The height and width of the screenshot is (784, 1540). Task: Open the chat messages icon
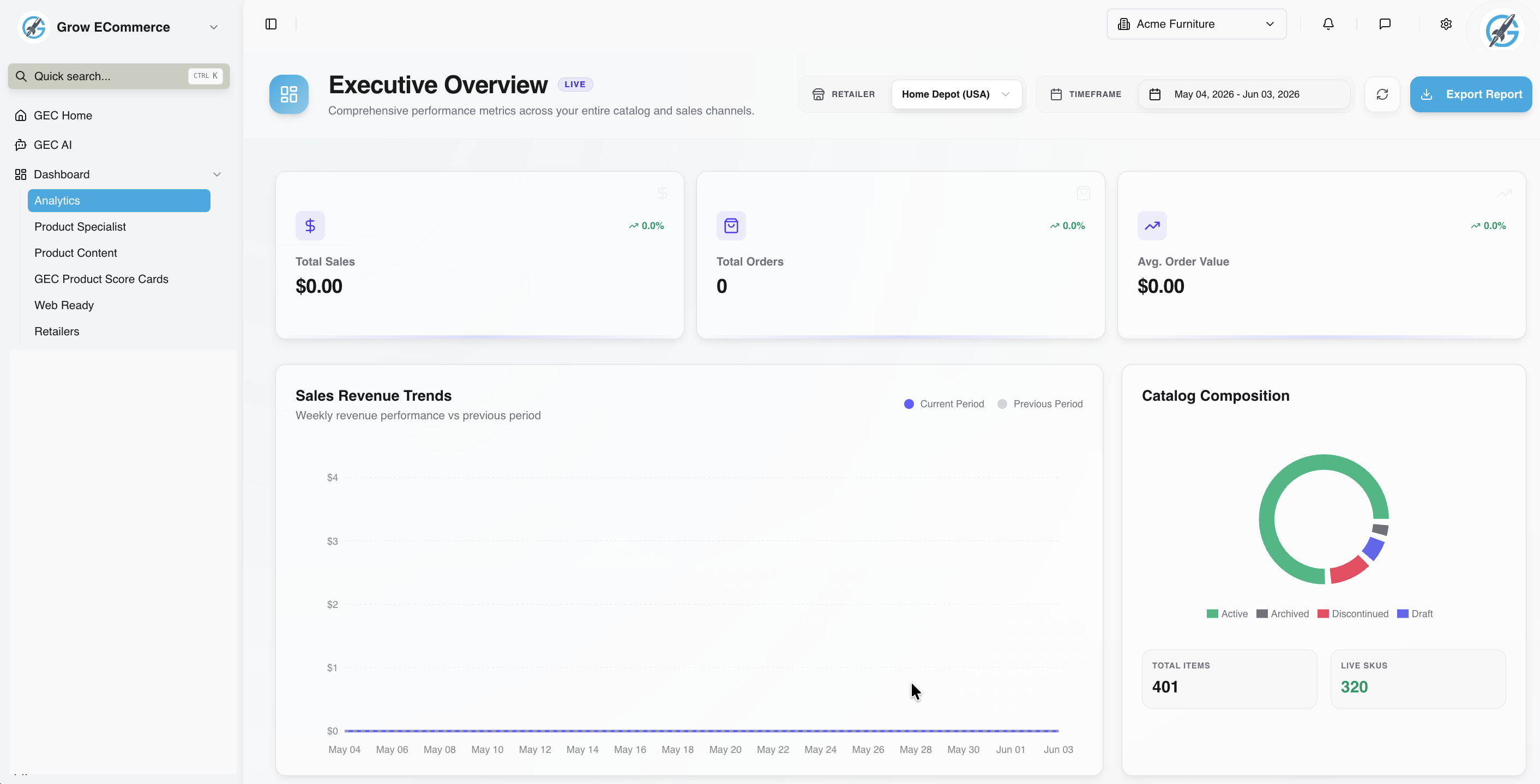click(1385, 24)
